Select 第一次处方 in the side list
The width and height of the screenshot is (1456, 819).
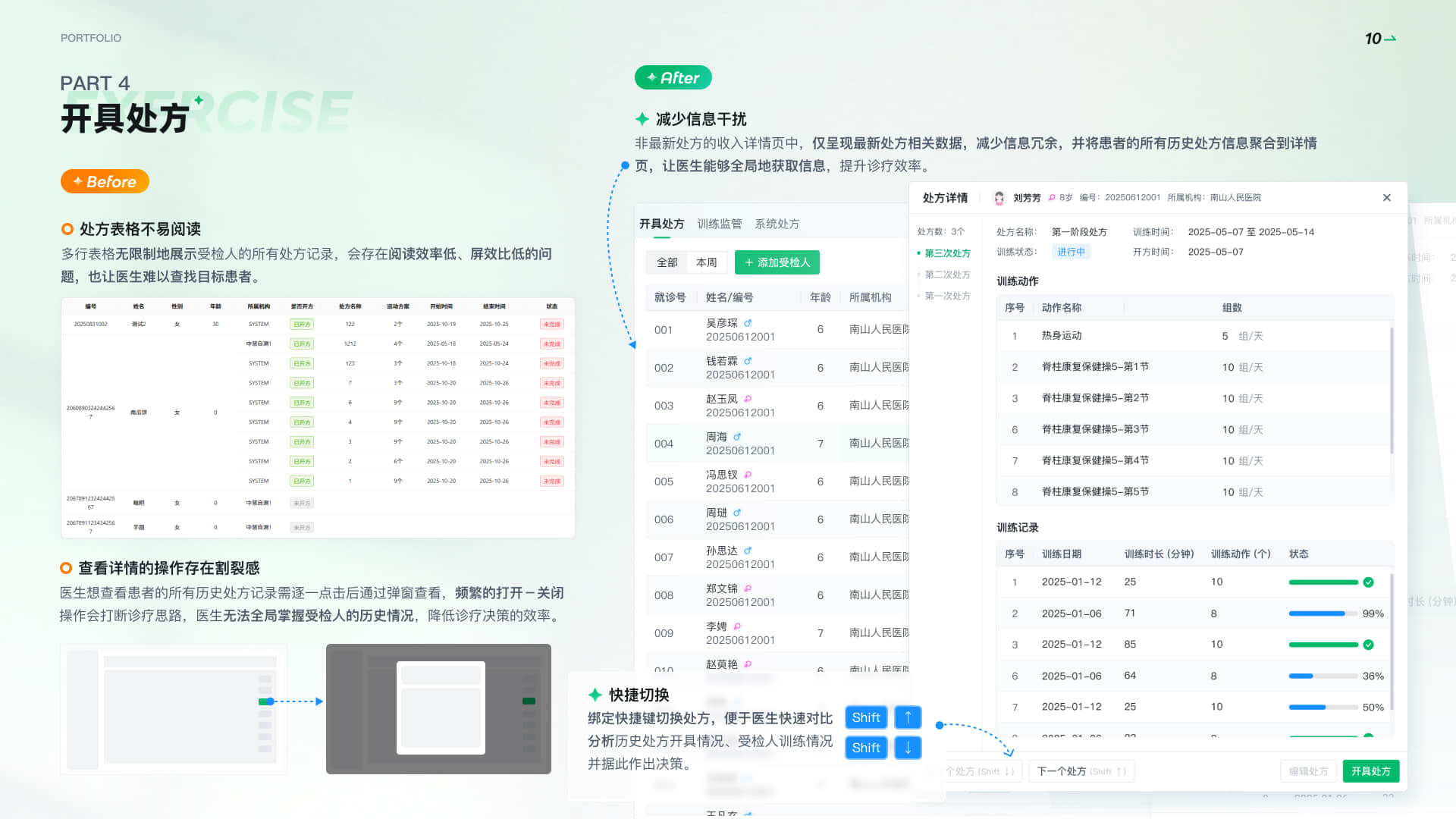click(x=947, y=296)
